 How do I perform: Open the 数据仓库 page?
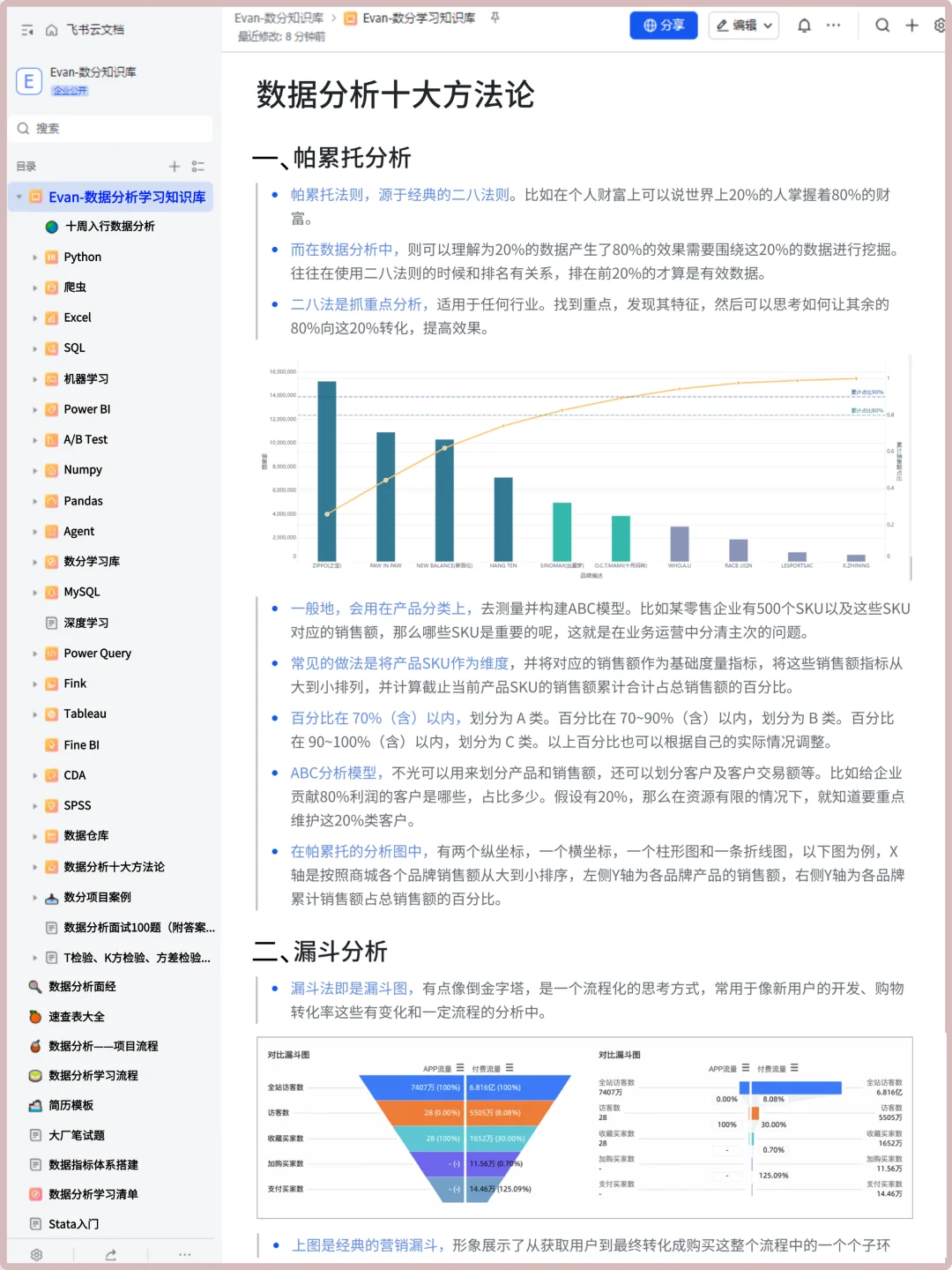pos(86,835)
